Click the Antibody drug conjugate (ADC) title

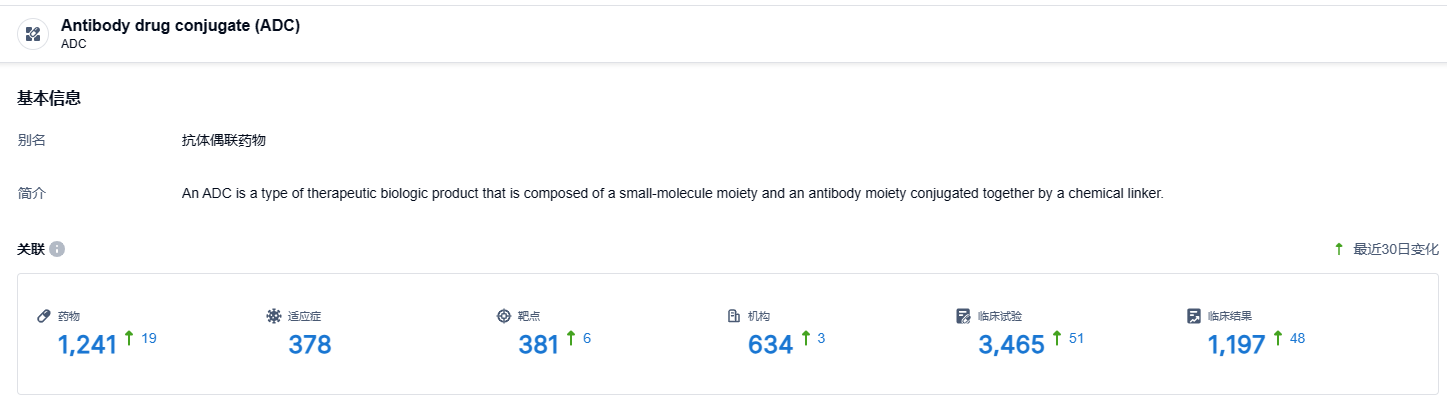(181, 25)
